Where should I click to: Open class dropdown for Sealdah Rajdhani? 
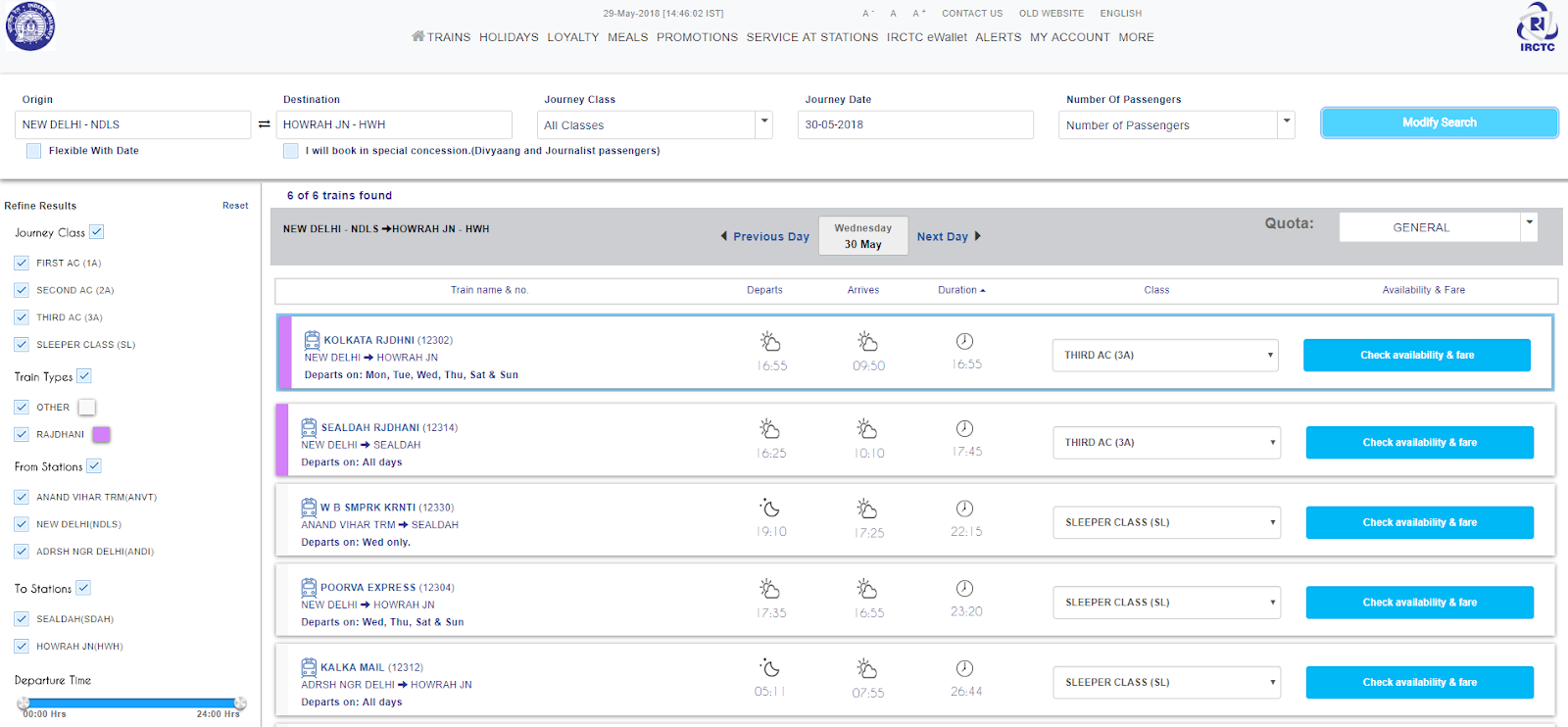coord(1166,443)
